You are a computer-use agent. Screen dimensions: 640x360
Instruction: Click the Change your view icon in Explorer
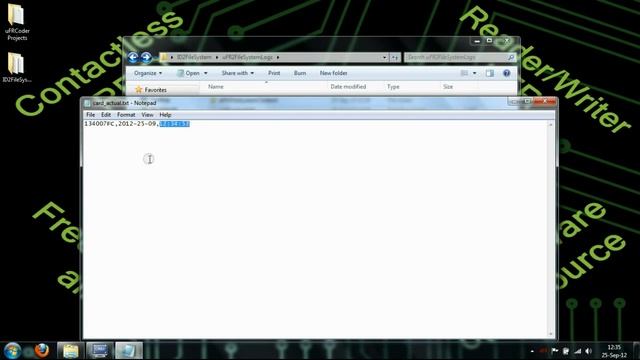pos(464,73)
